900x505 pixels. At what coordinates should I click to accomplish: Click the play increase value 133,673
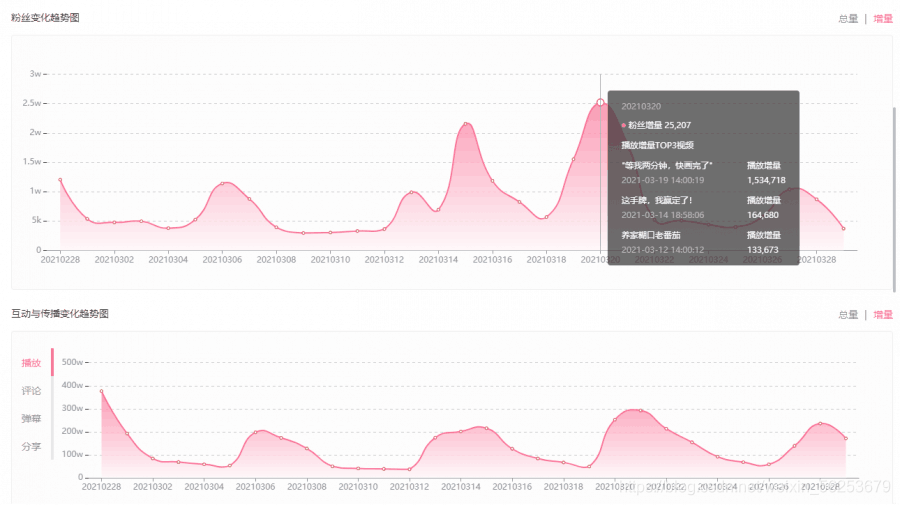click(763, 250)
